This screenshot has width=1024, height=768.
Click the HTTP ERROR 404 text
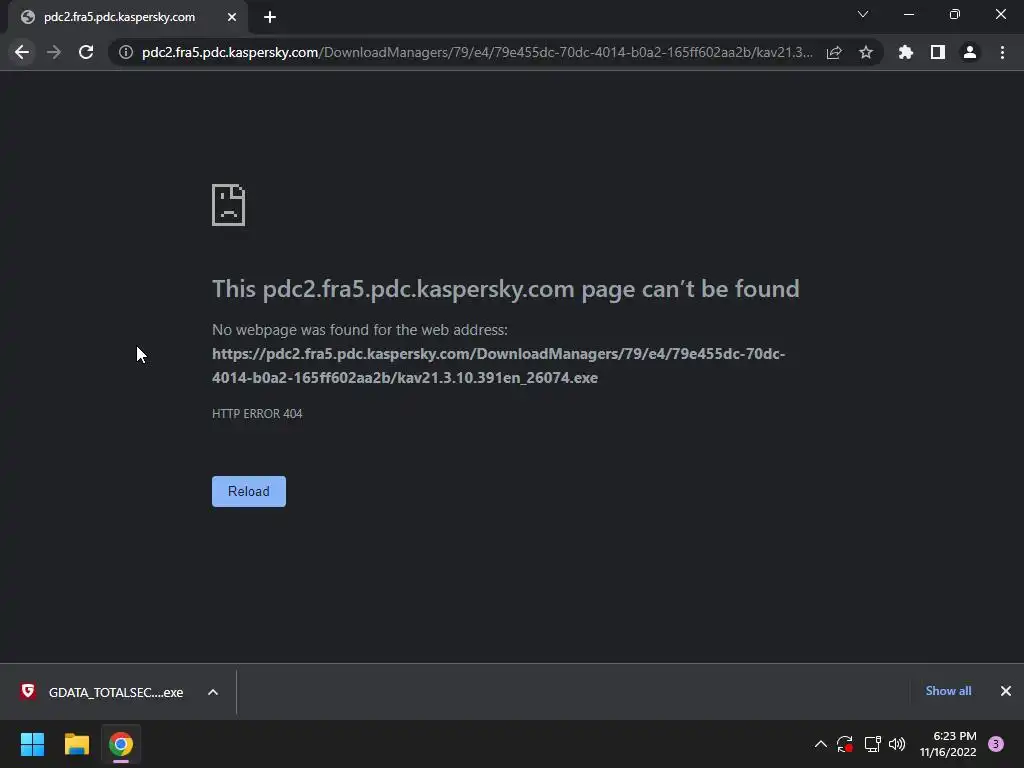[x=257, y=413]
